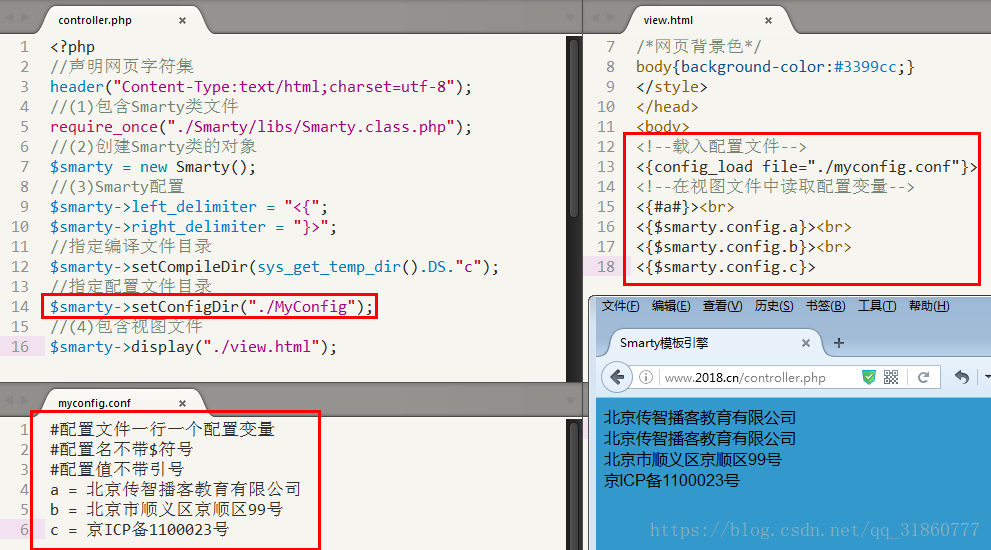
Task: Open the QR code icon in address bar
Action: tap(891, 377)
